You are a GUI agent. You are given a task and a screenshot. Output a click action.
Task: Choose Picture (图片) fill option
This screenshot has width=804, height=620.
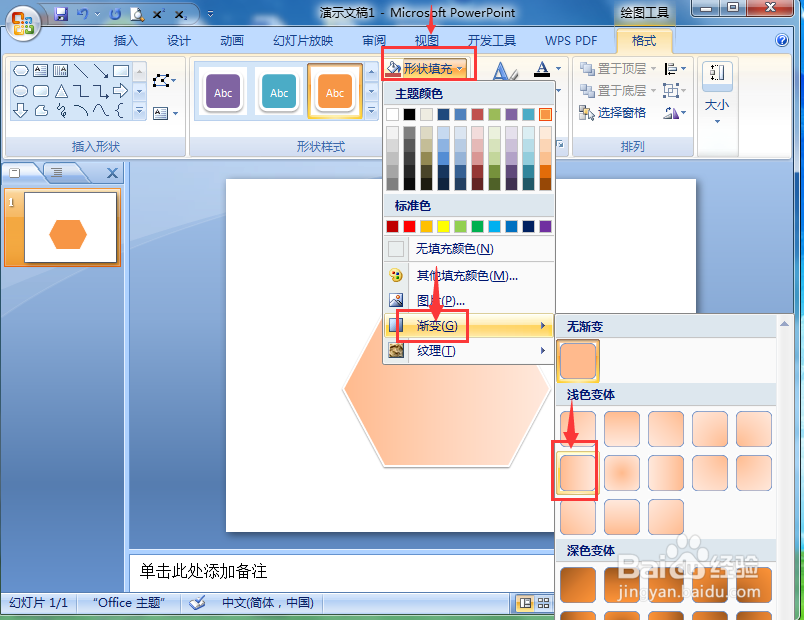[468, 301]
